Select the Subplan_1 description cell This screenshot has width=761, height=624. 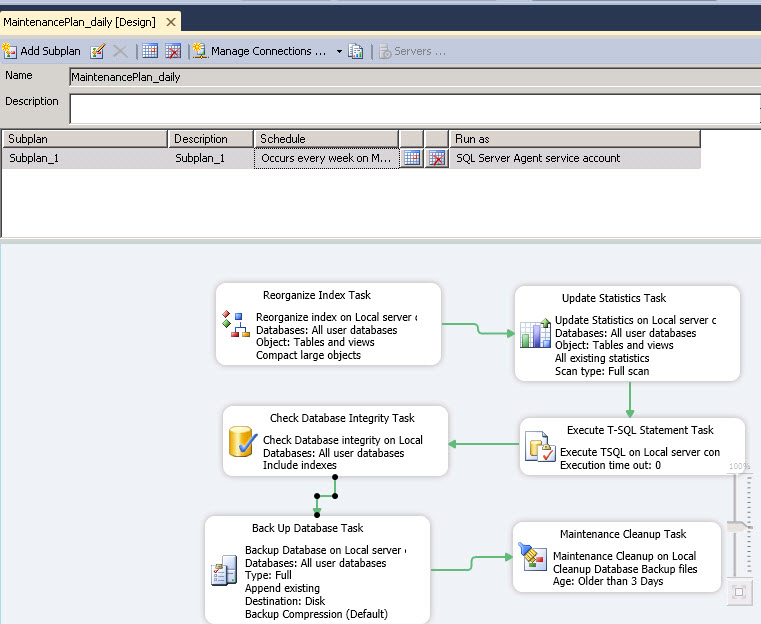[211, 158]
